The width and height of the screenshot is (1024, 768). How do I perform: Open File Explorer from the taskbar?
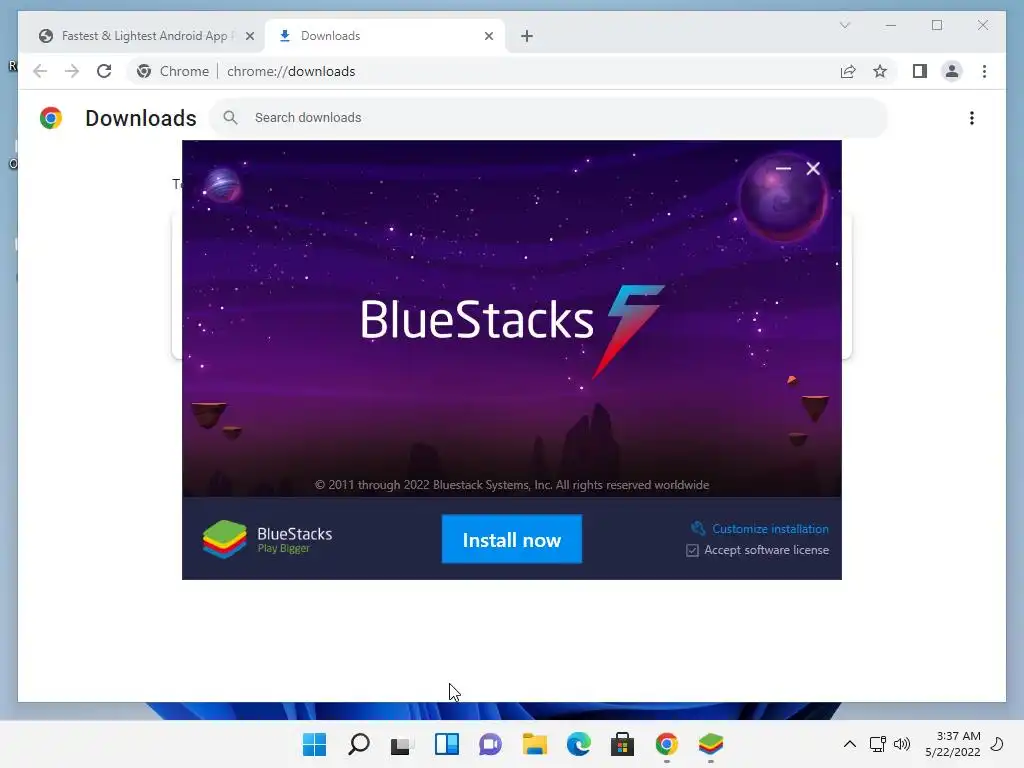tap(535, 744)
